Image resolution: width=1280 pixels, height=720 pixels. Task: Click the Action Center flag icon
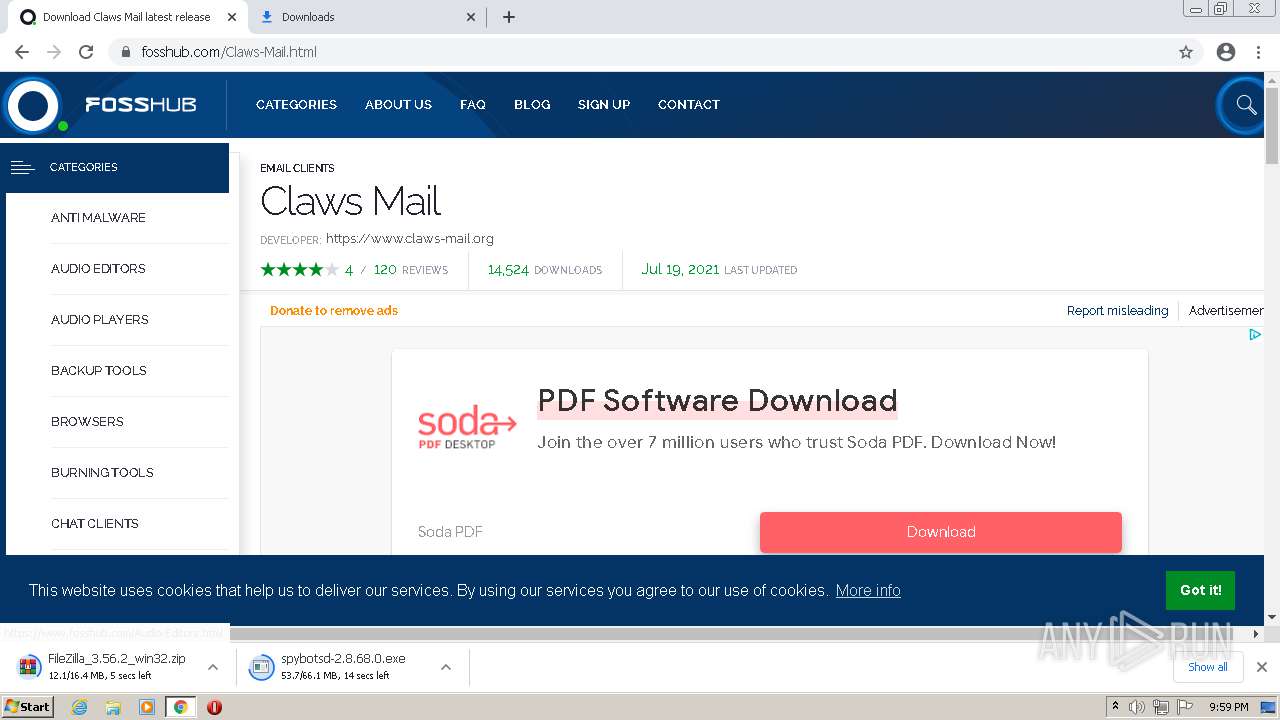(x=1185, y=707)
